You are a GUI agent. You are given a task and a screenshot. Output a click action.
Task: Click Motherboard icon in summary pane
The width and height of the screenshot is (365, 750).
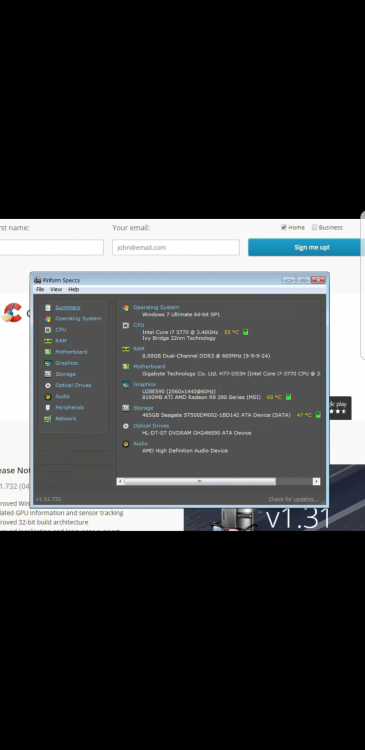[125, 366]
